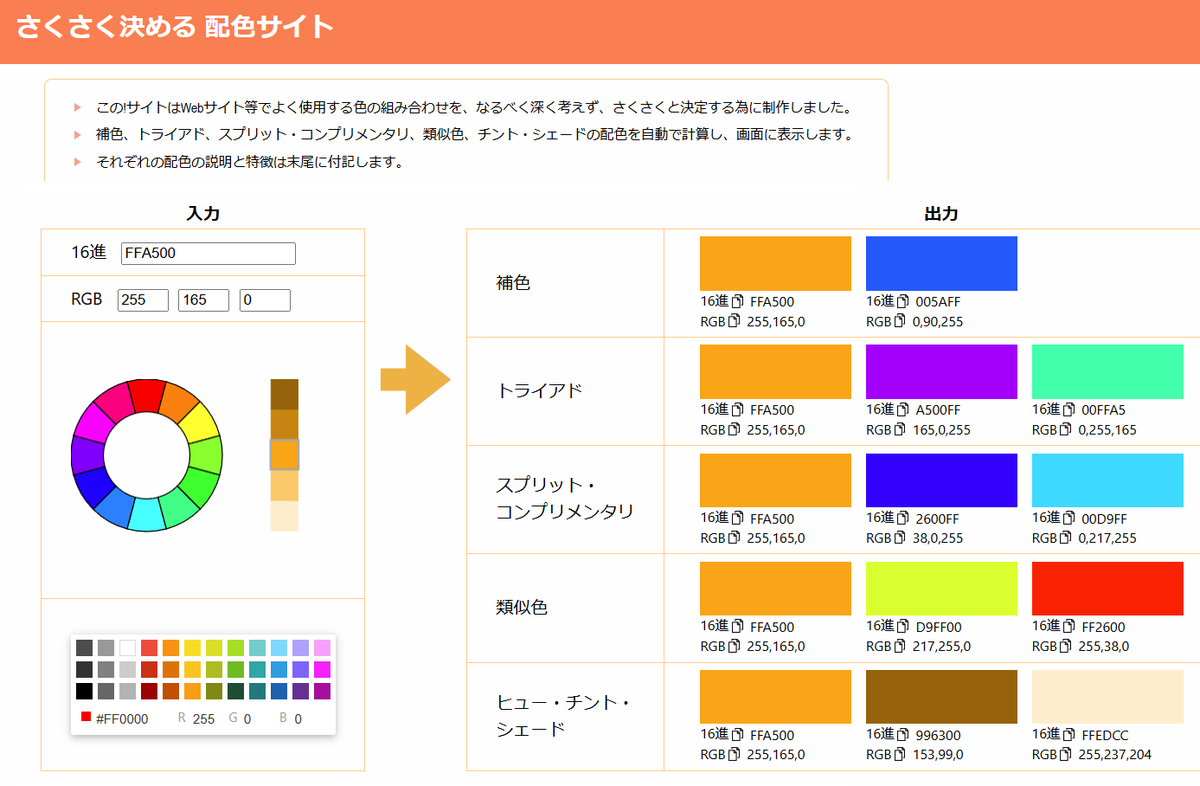Pick the black swatch in the palette grid
Screen dimensions: 1200x786
[84, 691]
